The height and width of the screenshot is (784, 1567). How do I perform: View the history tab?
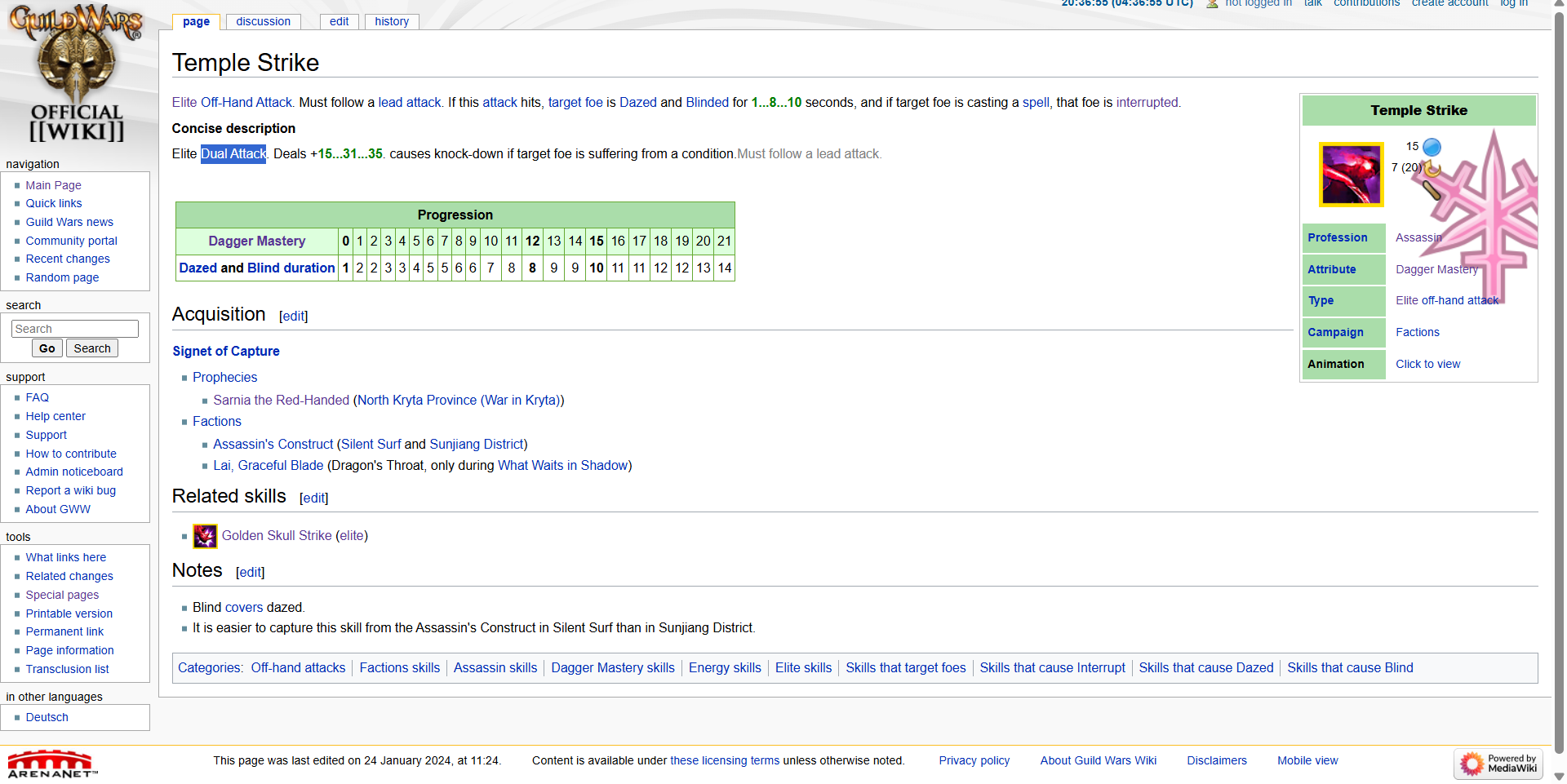pyautogui.click(x=392, y=22)
